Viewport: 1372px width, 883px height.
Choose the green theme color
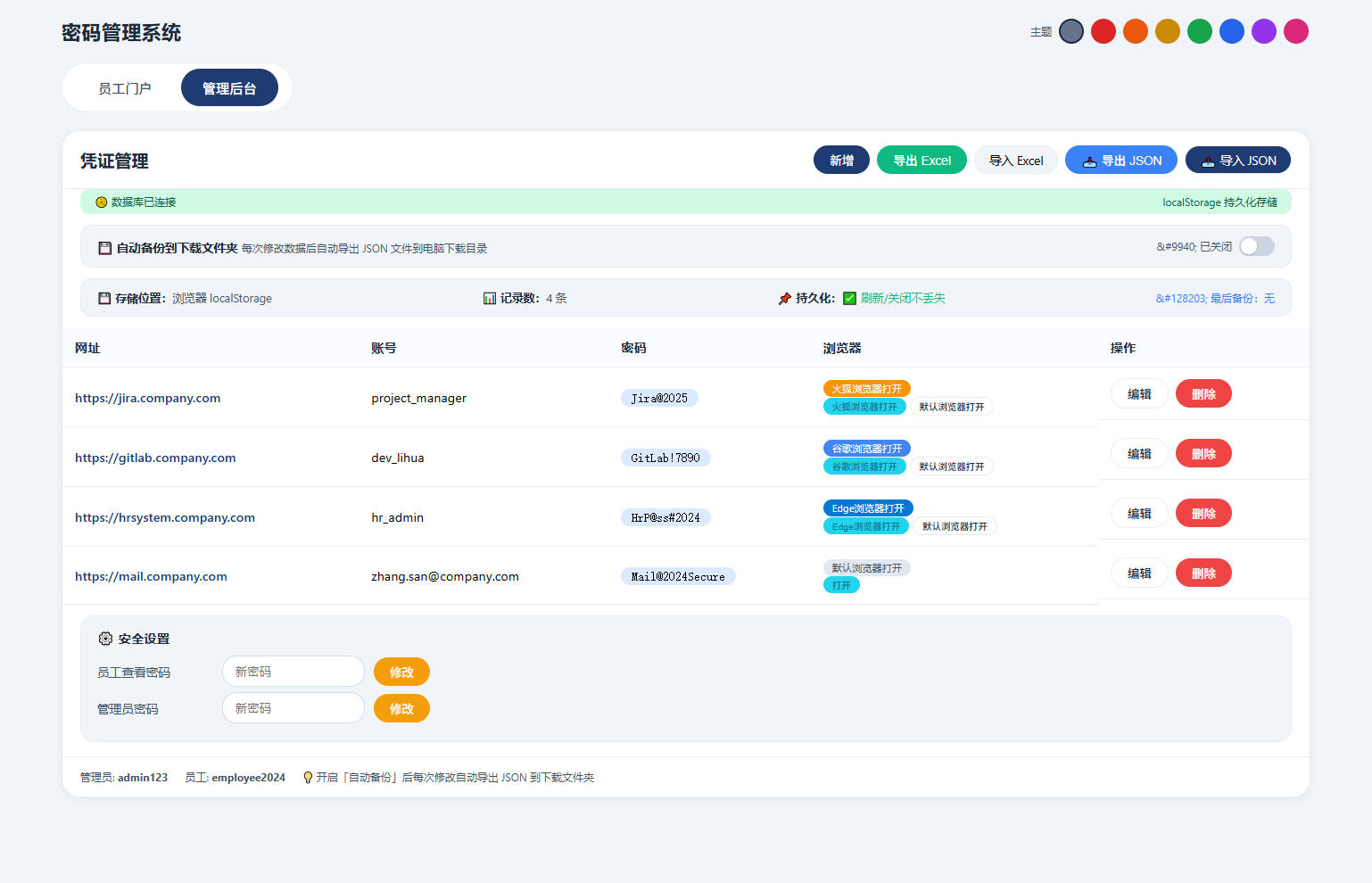tap(1200, 31)
